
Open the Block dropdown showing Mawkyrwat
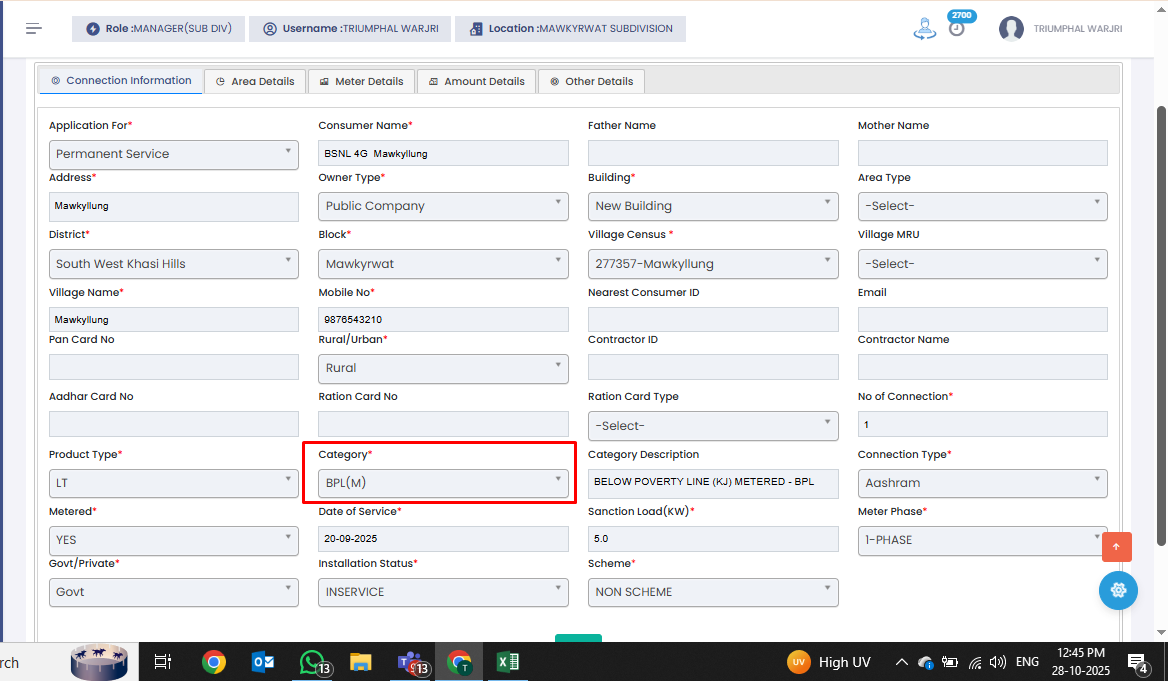[443, 264]
